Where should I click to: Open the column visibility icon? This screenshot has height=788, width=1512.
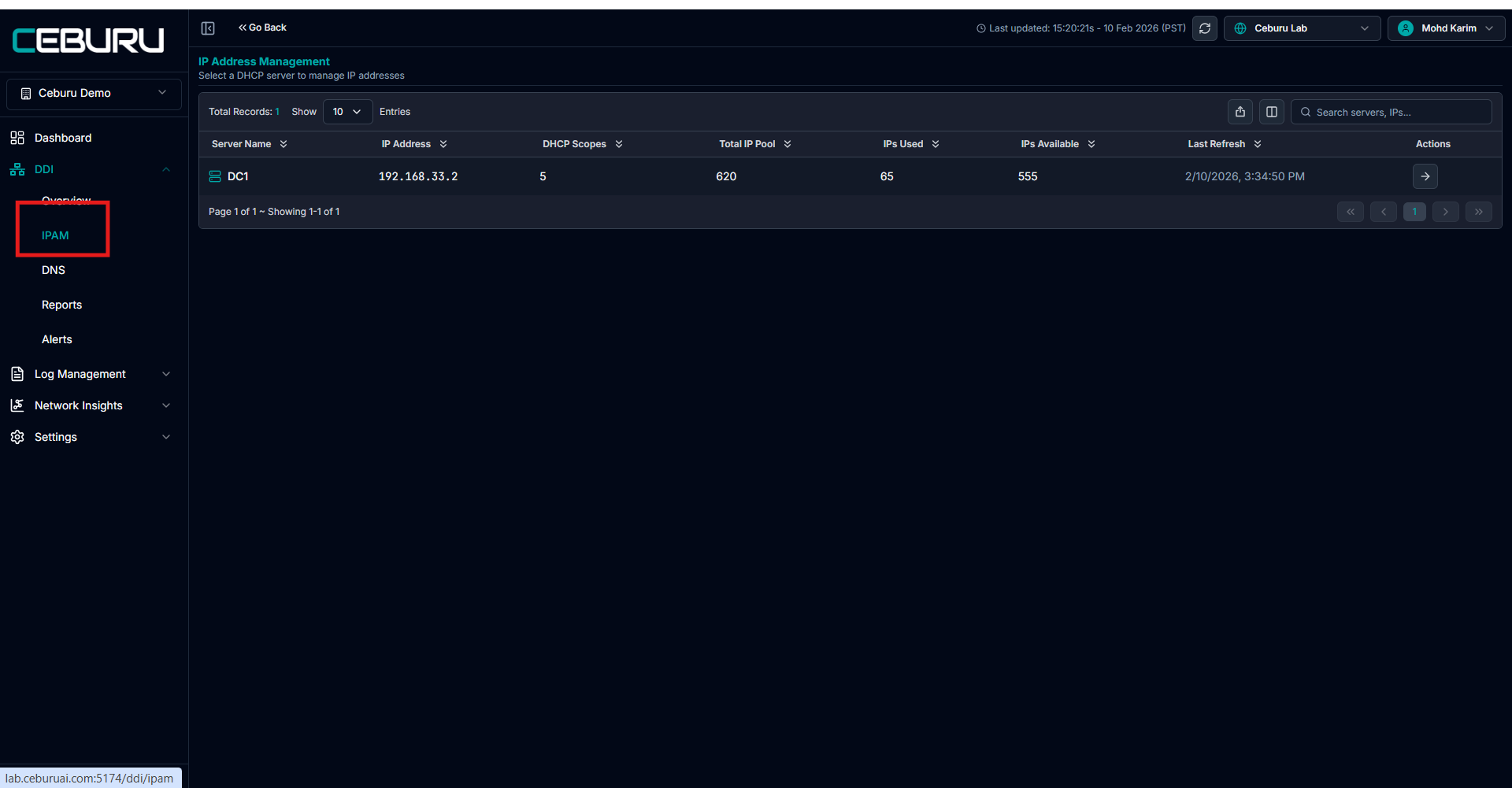tap(1272, 112)
